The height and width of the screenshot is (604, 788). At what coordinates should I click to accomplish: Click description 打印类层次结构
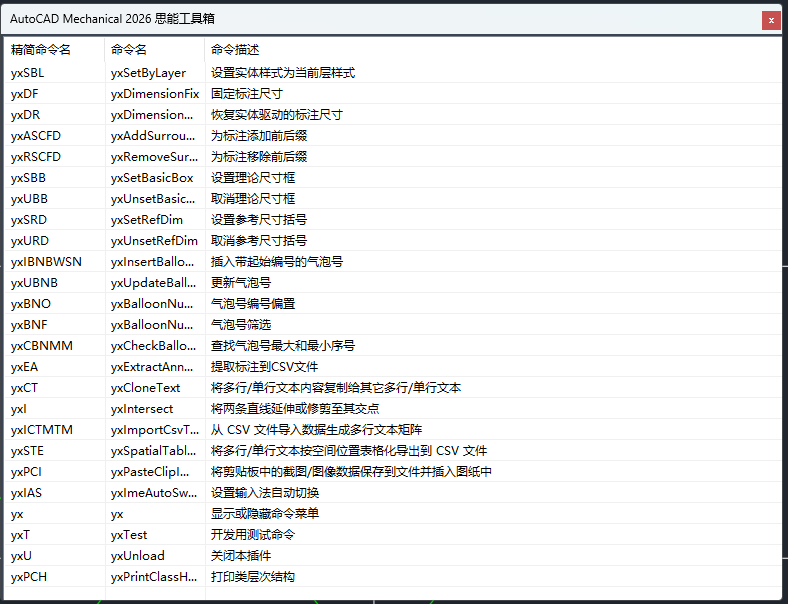253,577
